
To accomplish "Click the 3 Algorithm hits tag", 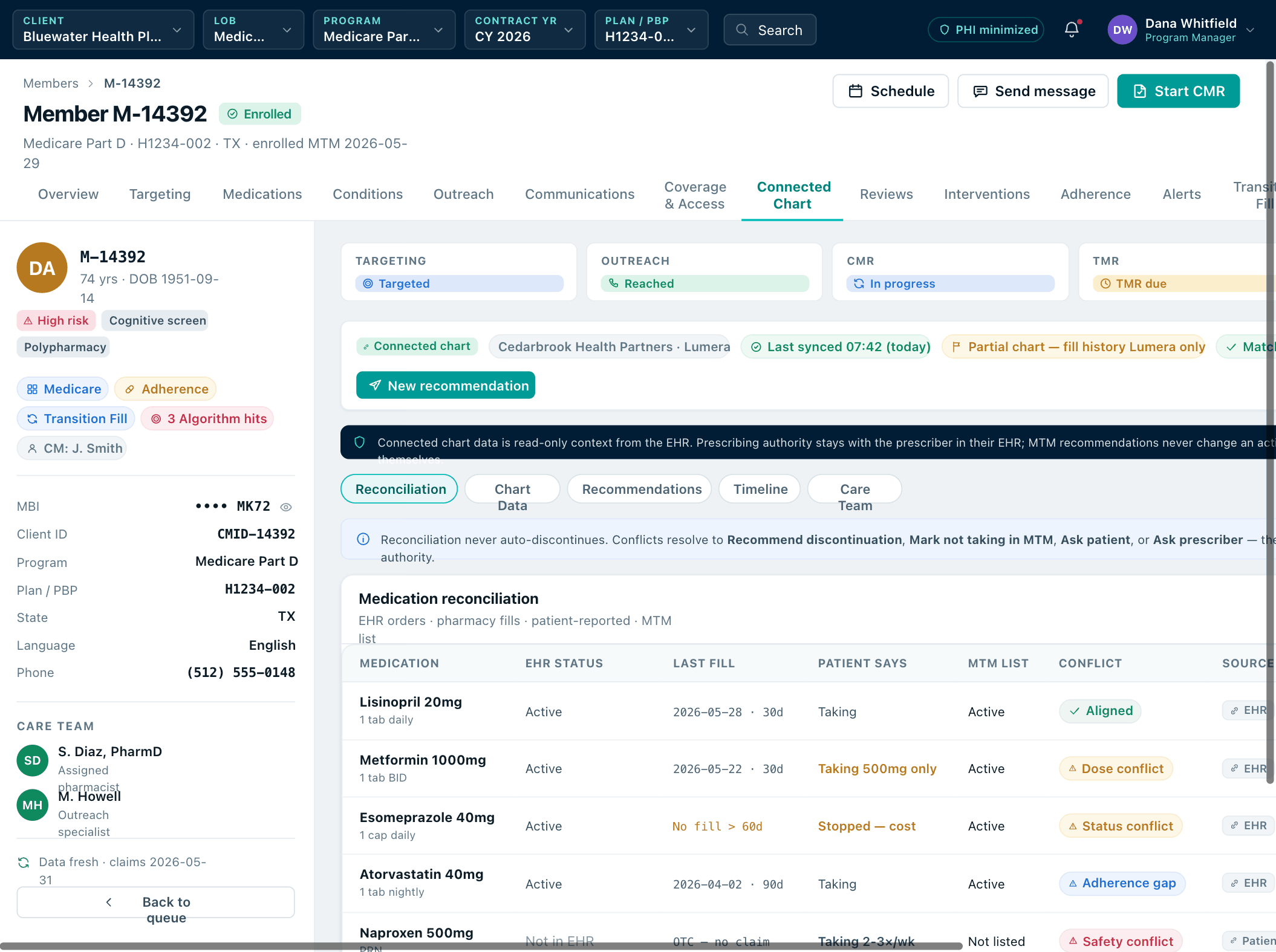I will [207, 419].
